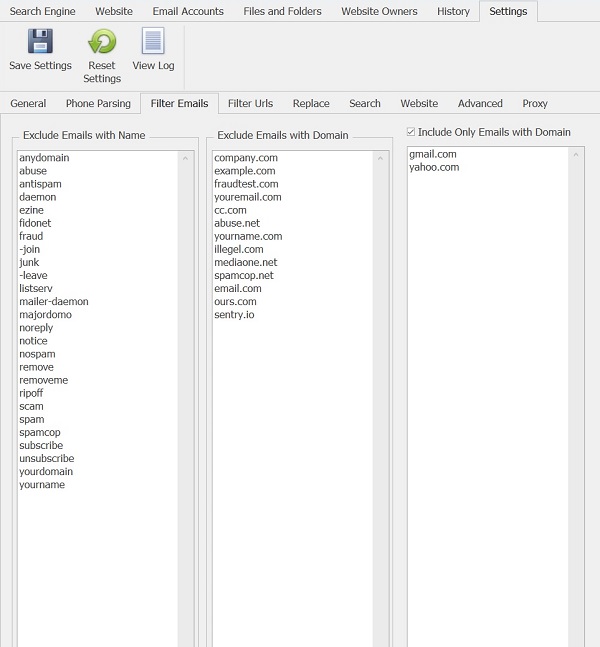Switch to the Proxy tab
The image size is (600, 647).
(535, 103)
